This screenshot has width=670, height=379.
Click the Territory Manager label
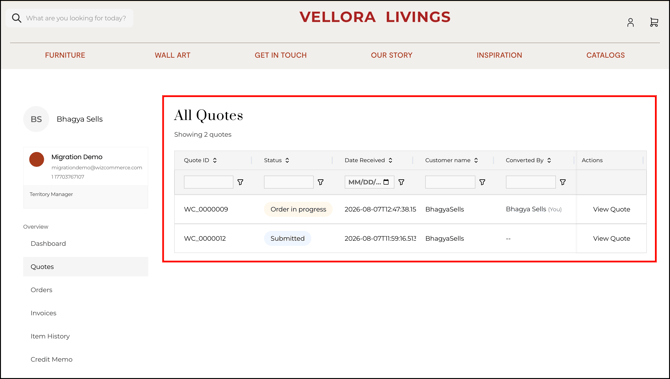[51, 194]
